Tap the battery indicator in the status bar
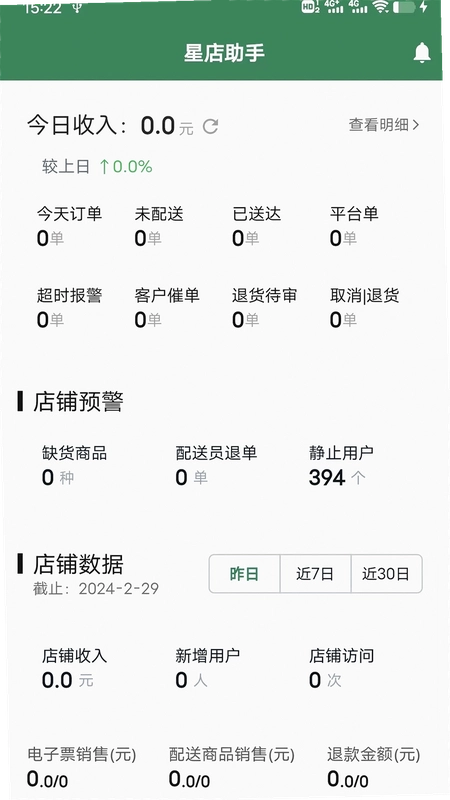This screenshot has width=450, height=800. click(x=404, y=7)
